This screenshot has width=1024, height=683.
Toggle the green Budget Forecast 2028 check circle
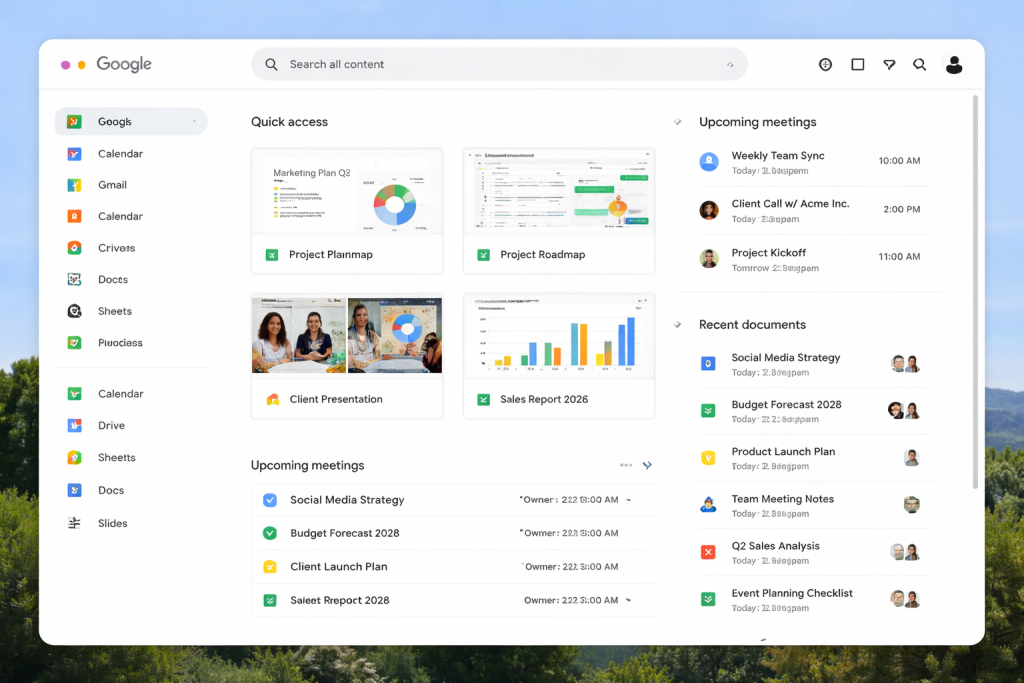point(270,533)
